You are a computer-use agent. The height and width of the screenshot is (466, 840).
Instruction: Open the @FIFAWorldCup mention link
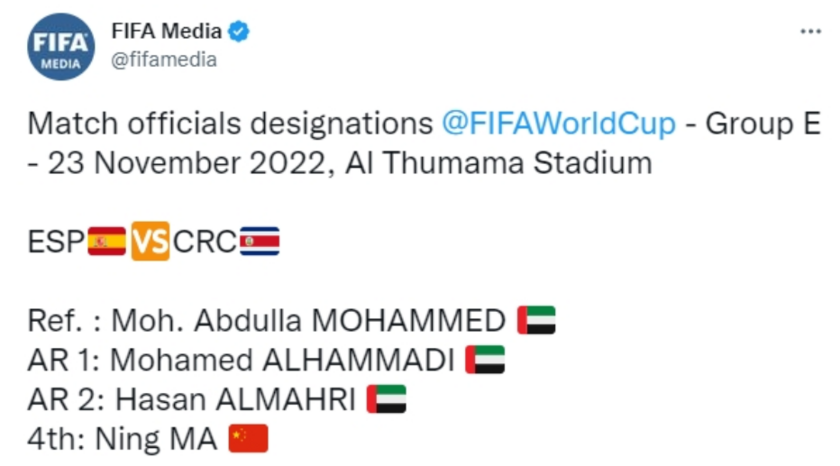click(558, 125)
